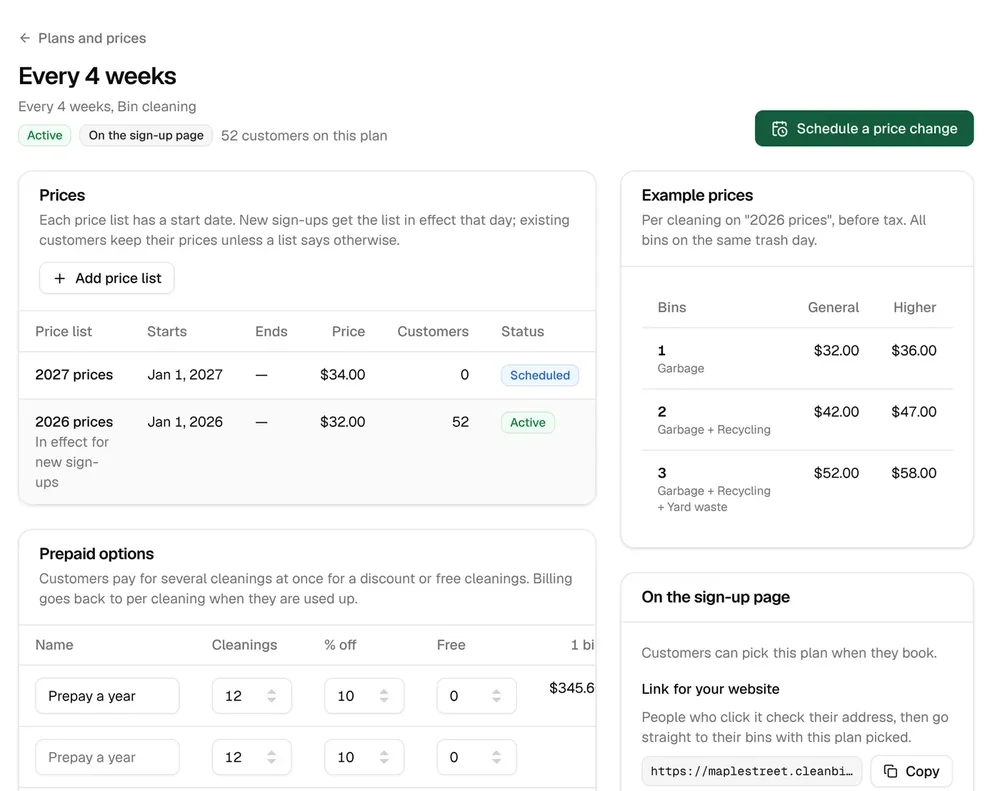Click the $52.00 General price for 3 bins
The image size is (1000, 791).
[836, 473]
